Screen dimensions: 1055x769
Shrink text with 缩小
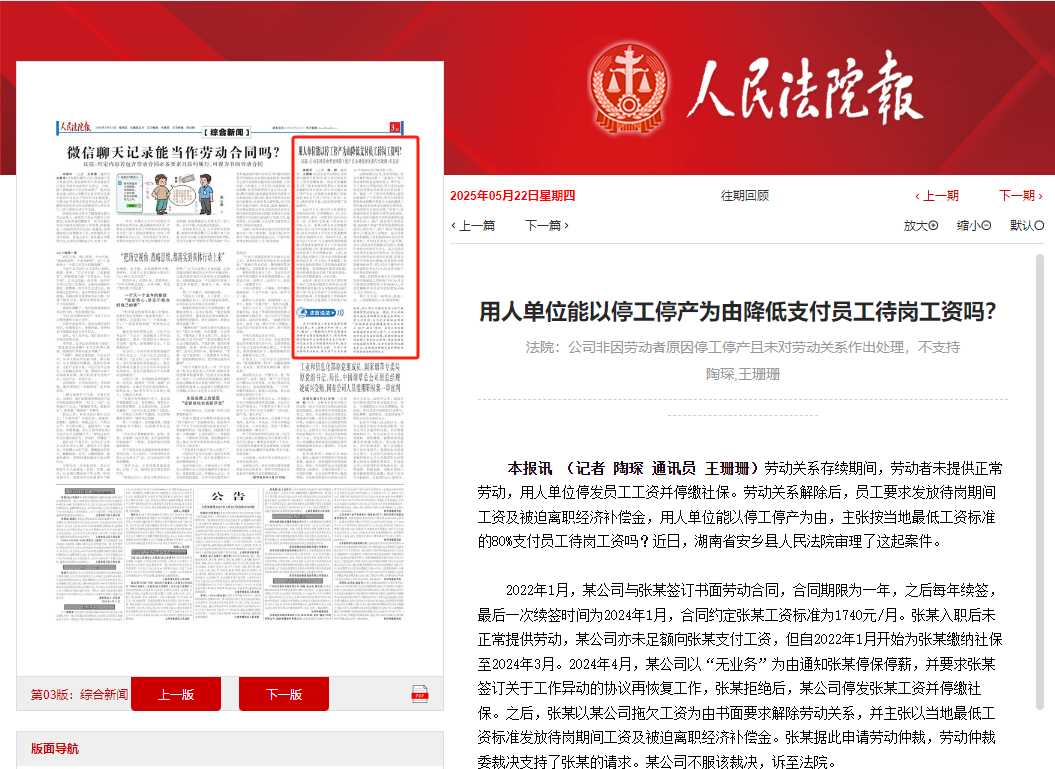tap(974, 225)
